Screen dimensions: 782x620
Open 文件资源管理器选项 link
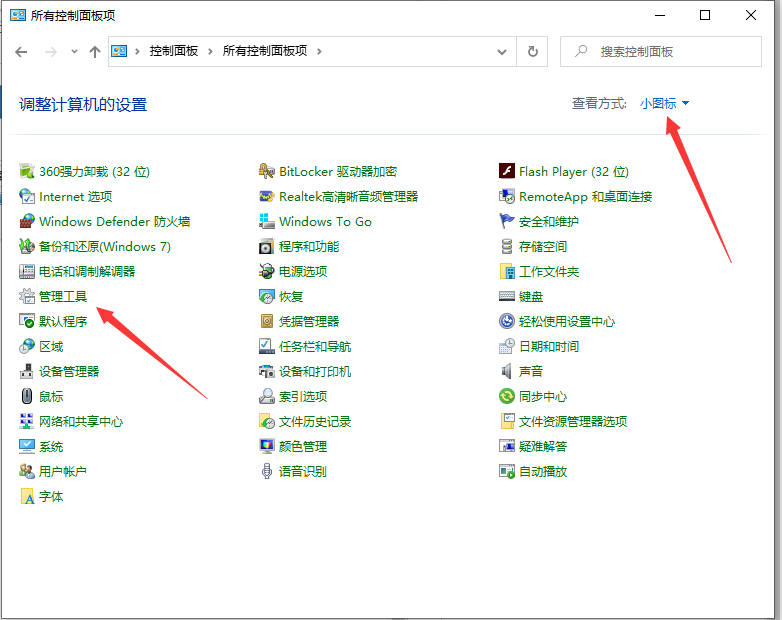pyautogui.click(x=573, y=421)
